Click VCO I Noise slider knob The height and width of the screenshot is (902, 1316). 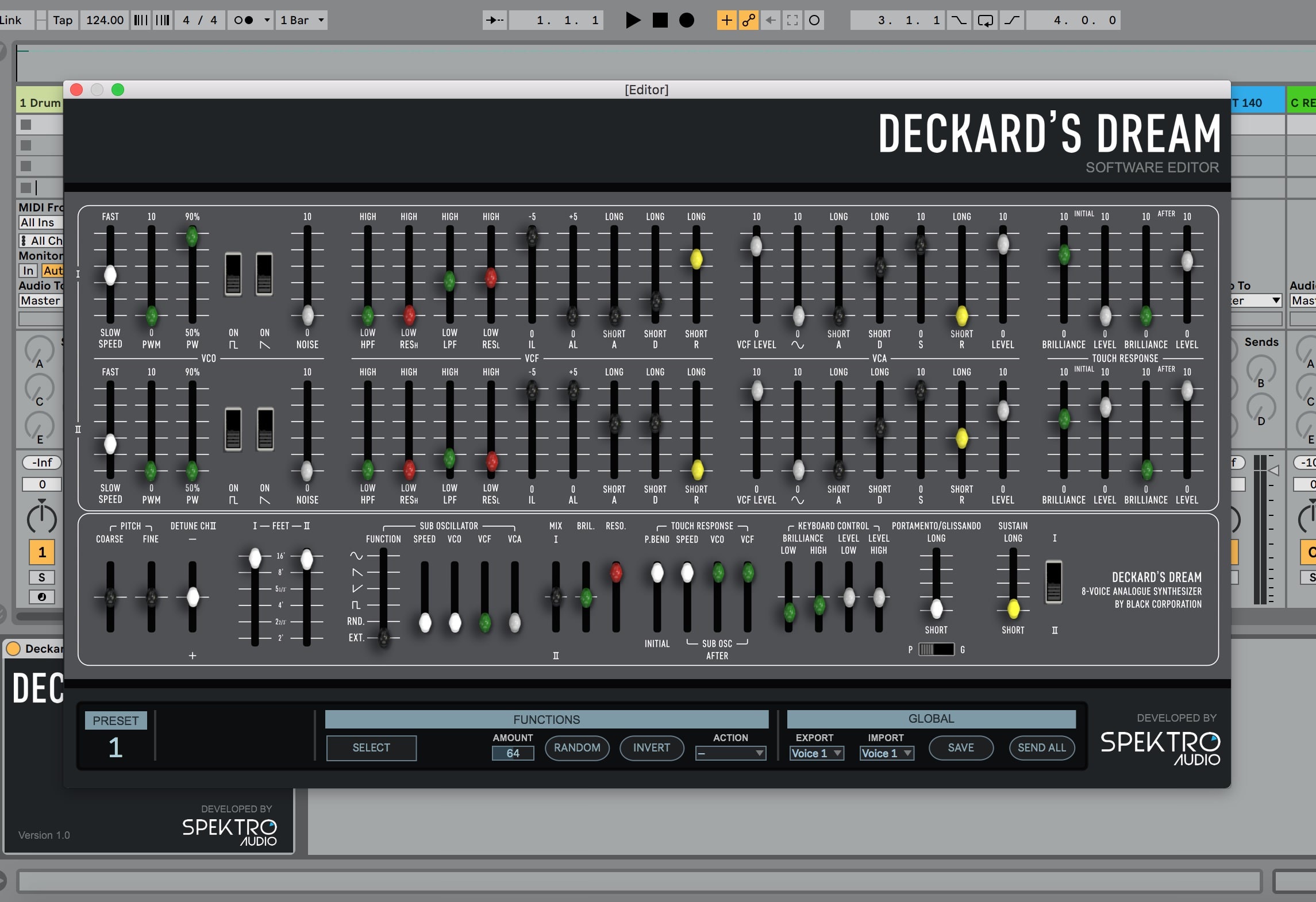point(307,315)
